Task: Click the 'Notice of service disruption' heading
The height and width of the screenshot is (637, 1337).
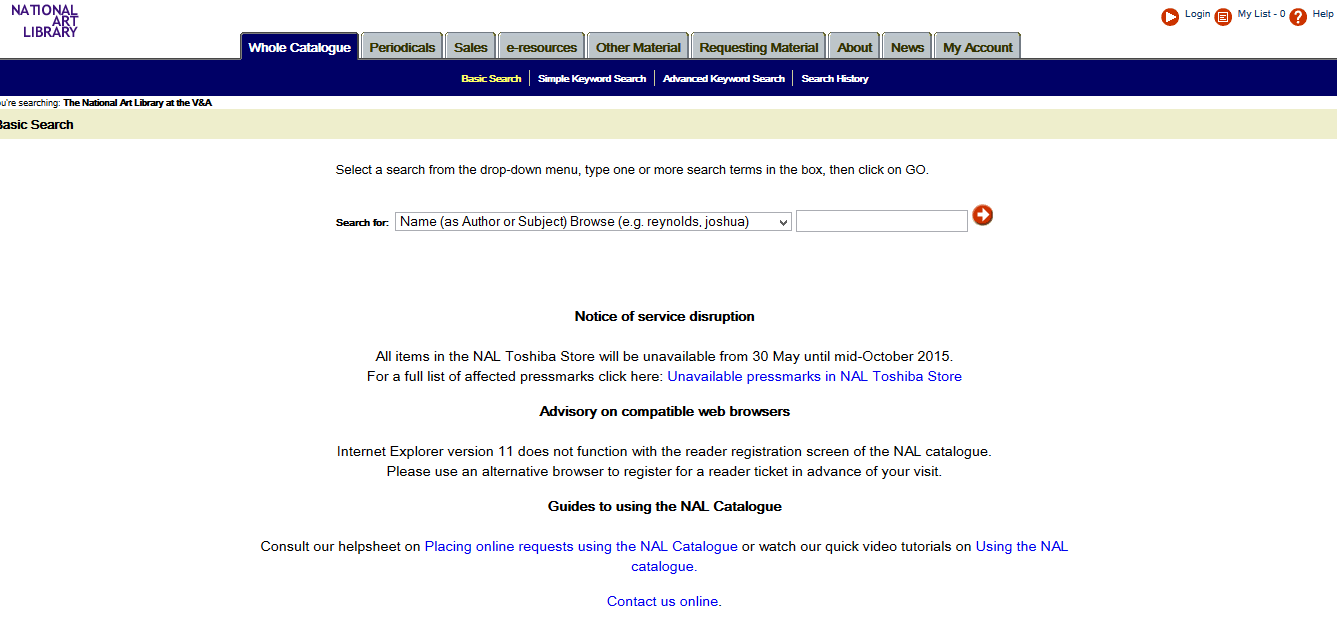Action: (x=664, y=316)
